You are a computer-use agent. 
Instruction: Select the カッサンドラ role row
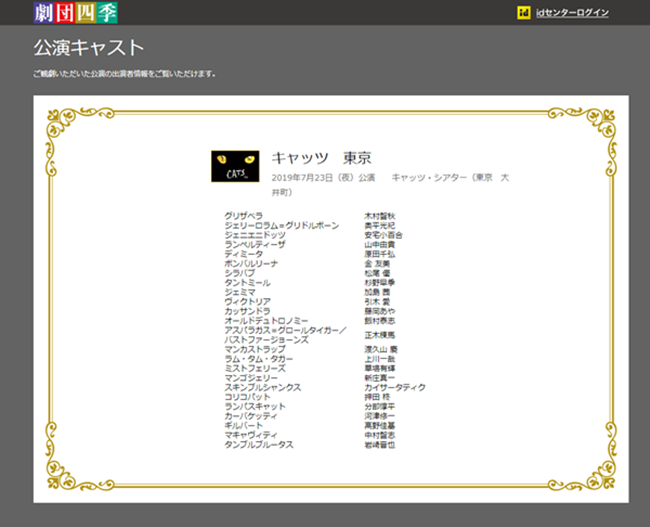point(247,311)
